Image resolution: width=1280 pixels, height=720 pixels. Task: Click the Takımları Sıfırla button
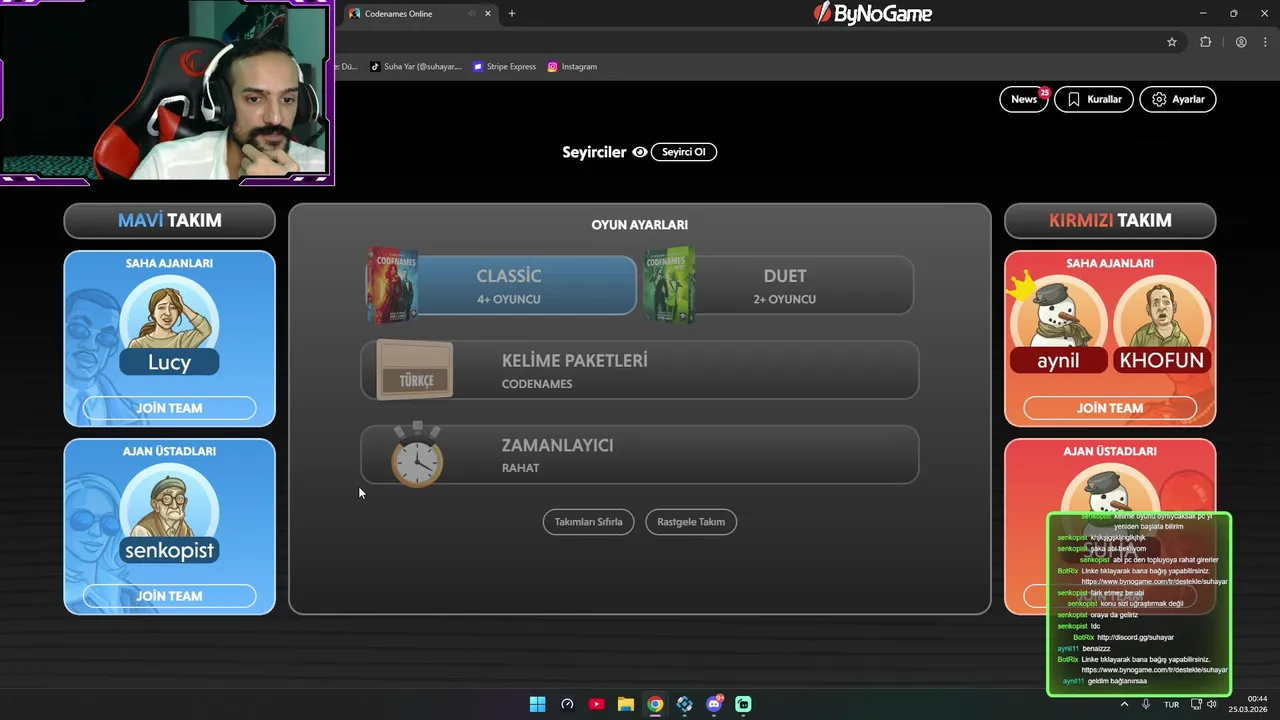588,522
